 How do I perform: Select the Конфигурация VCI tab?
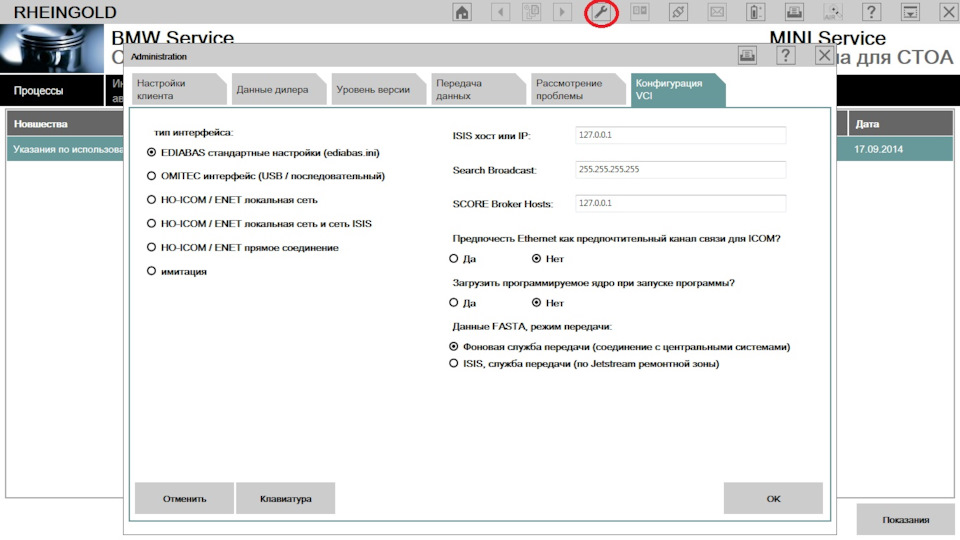click(677, 89)
